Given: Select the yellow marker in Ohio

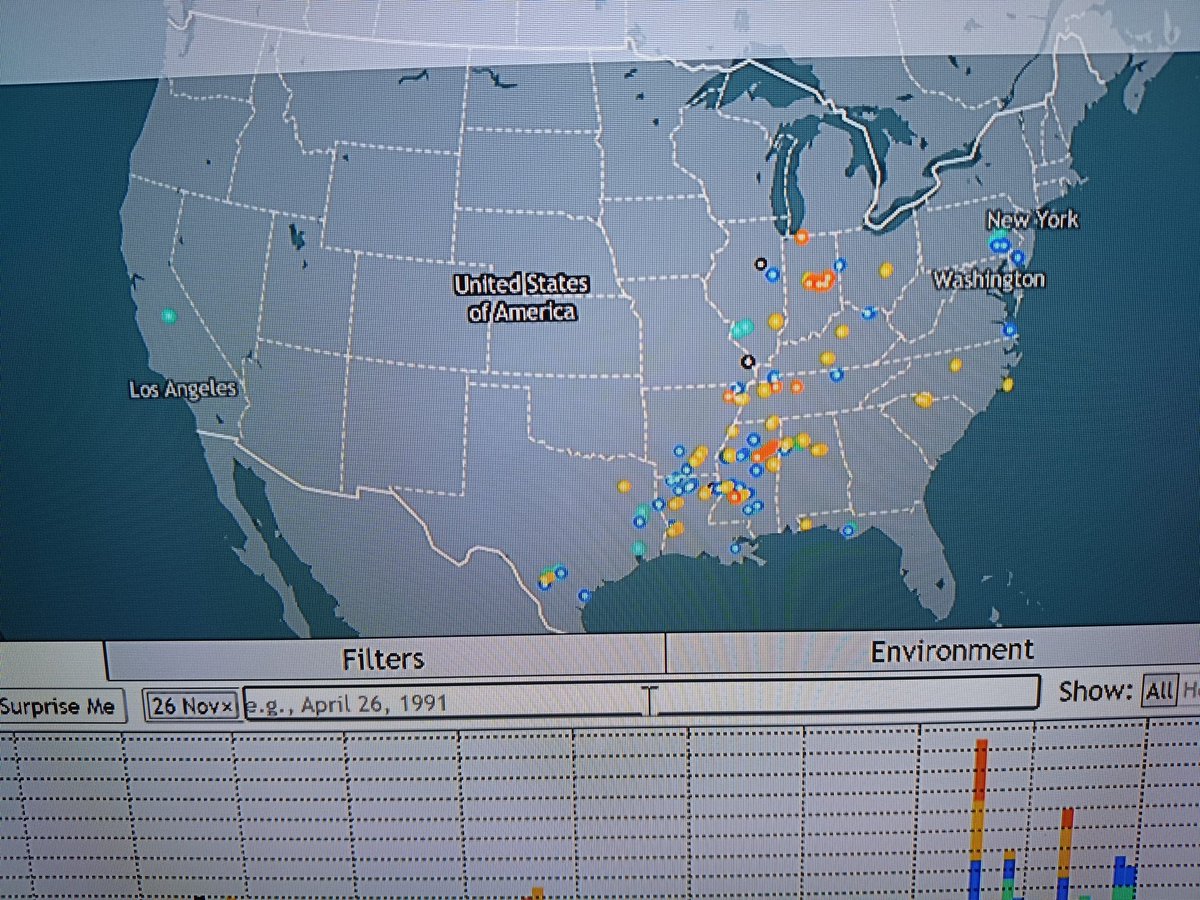Looking at the screenshot, I should click(x=885, y=270).
